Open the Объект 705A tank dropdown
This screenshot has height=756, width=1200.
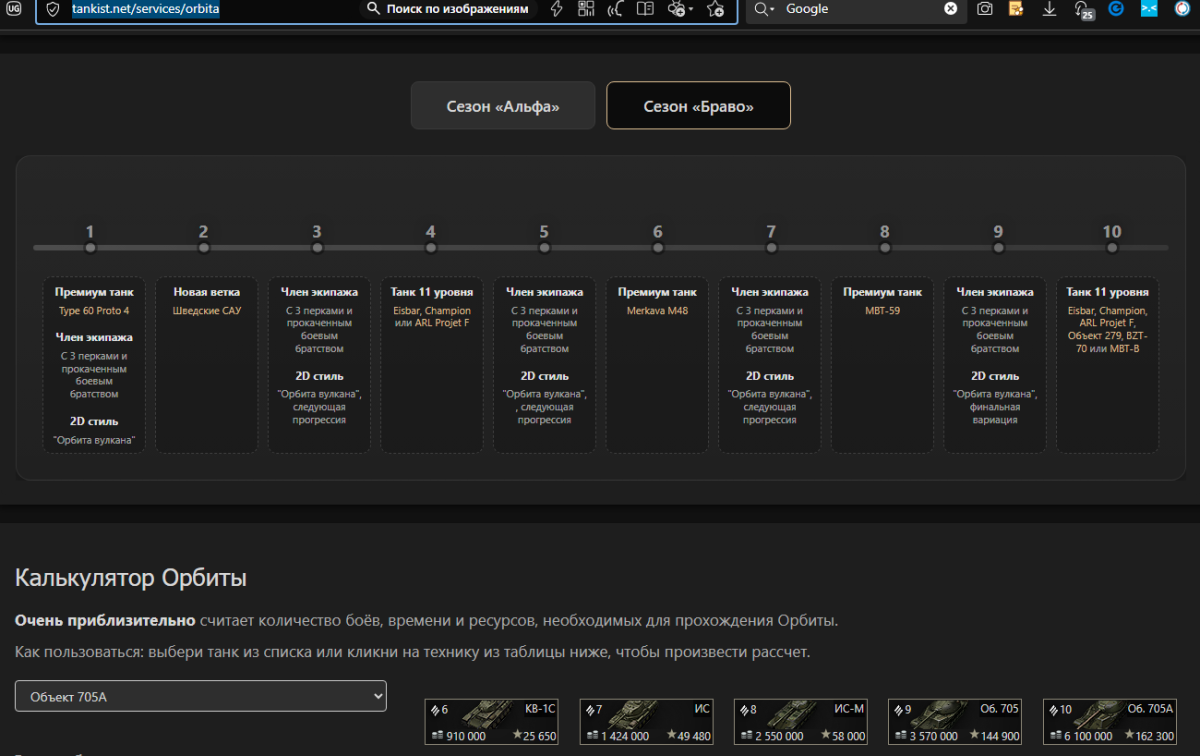tap(200, 696)
